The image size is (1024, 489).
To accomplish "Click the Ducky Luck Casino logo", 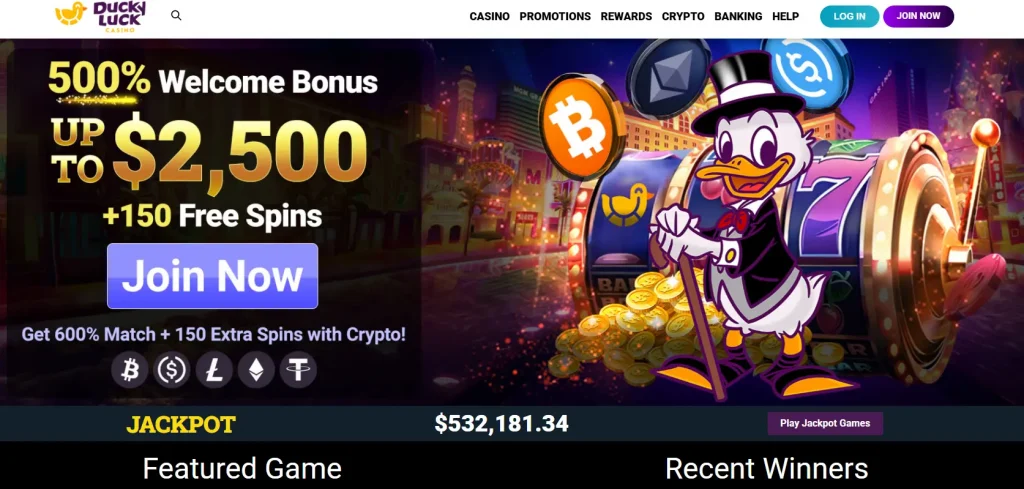I will point(101,16).
